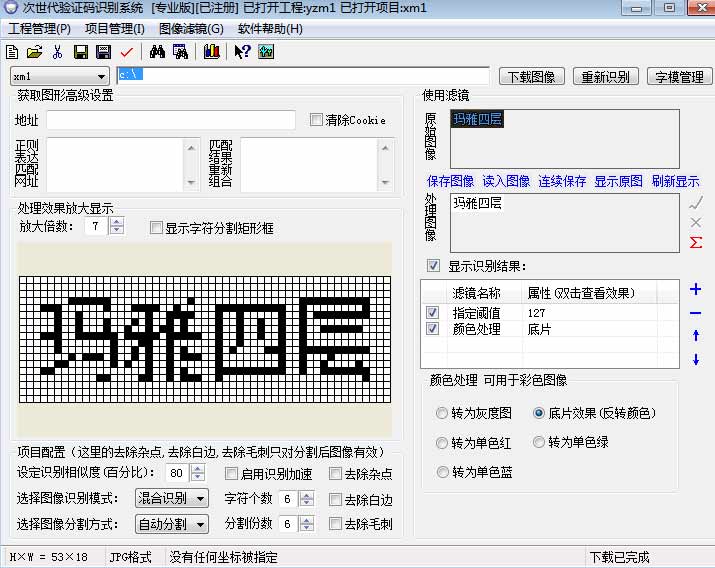Increase 放大倍数 with the up spinner arrow

click(x=117, y=223)
